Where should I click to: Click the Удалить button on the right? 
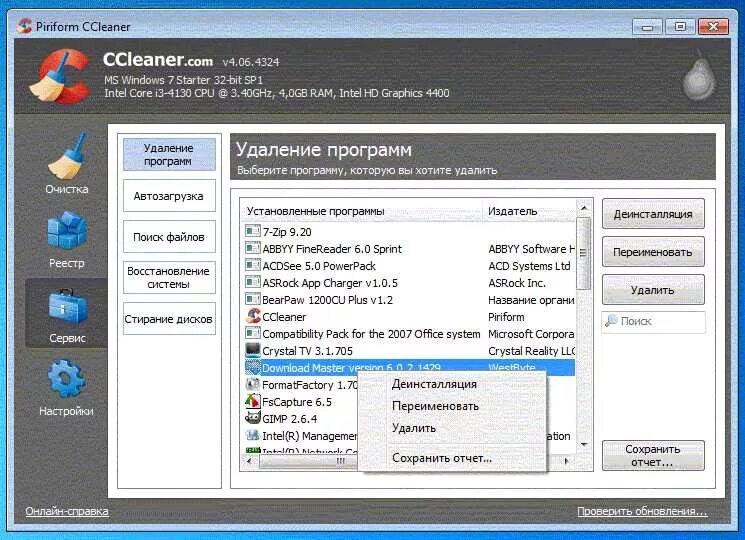653,290
